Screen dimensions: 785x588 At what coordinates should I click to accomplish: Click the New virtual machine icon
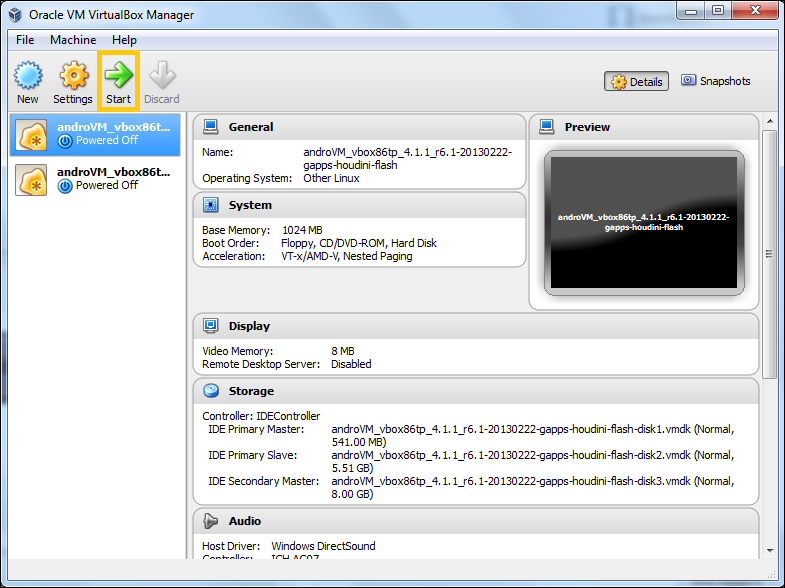pos(28,76)
